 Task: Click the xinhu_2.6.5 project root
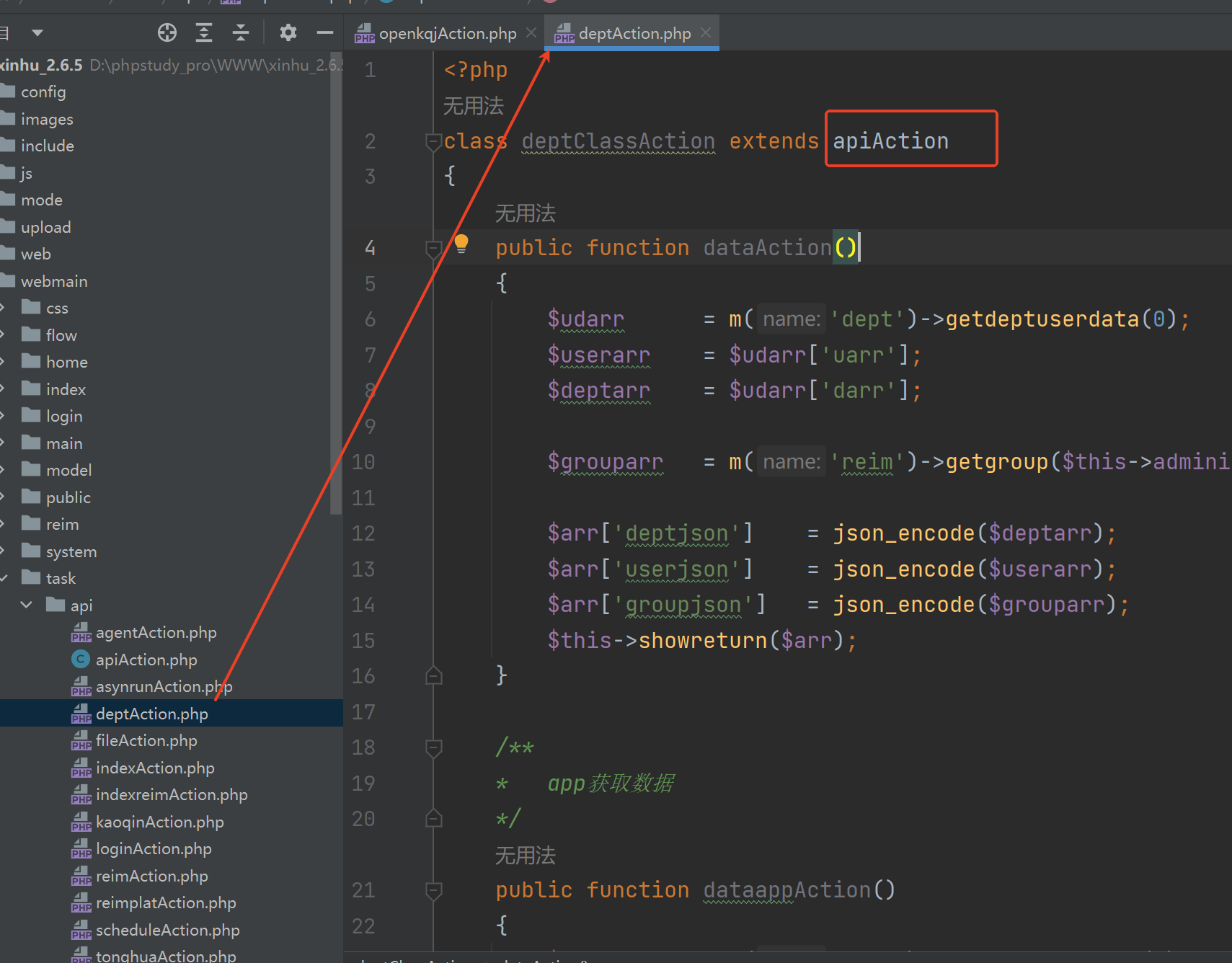[41, 65]
